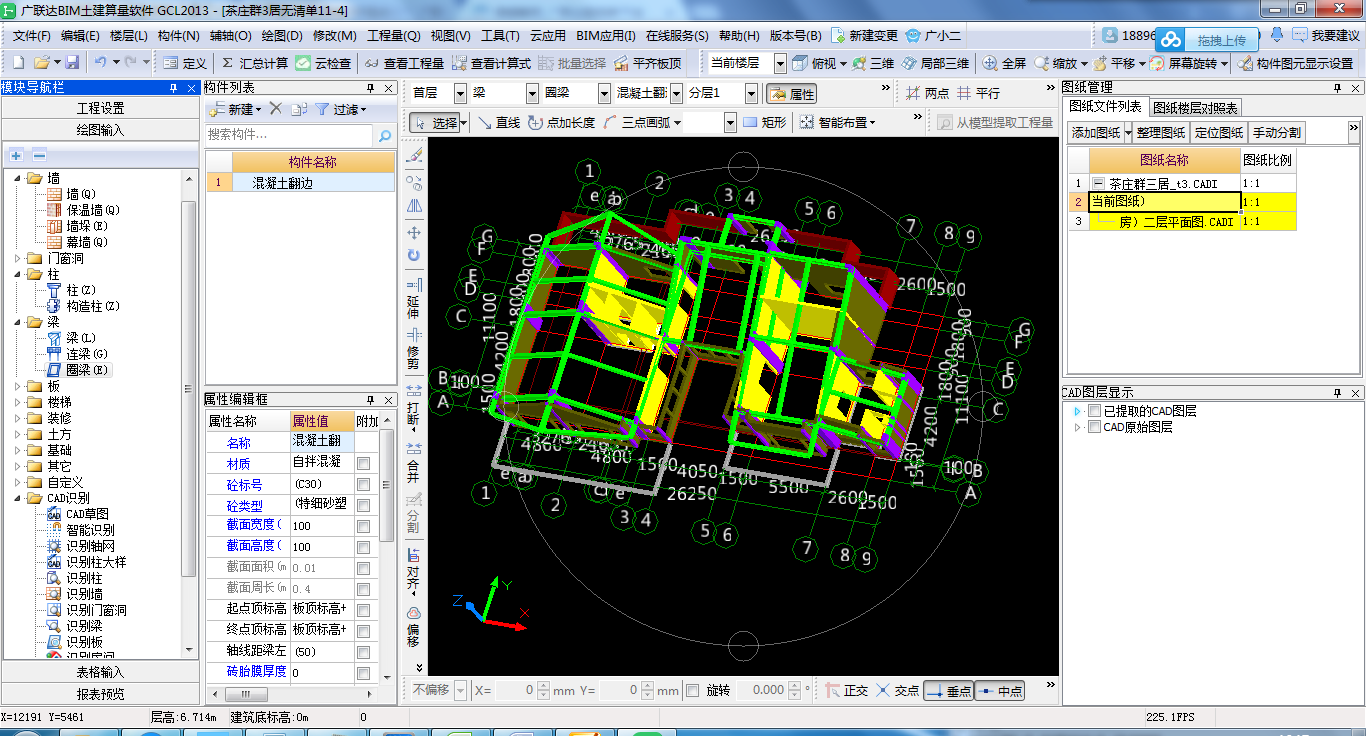Choose the 矩形 rectangle drawing tool
Screen dimensions: 1366x736
[765, 123]
